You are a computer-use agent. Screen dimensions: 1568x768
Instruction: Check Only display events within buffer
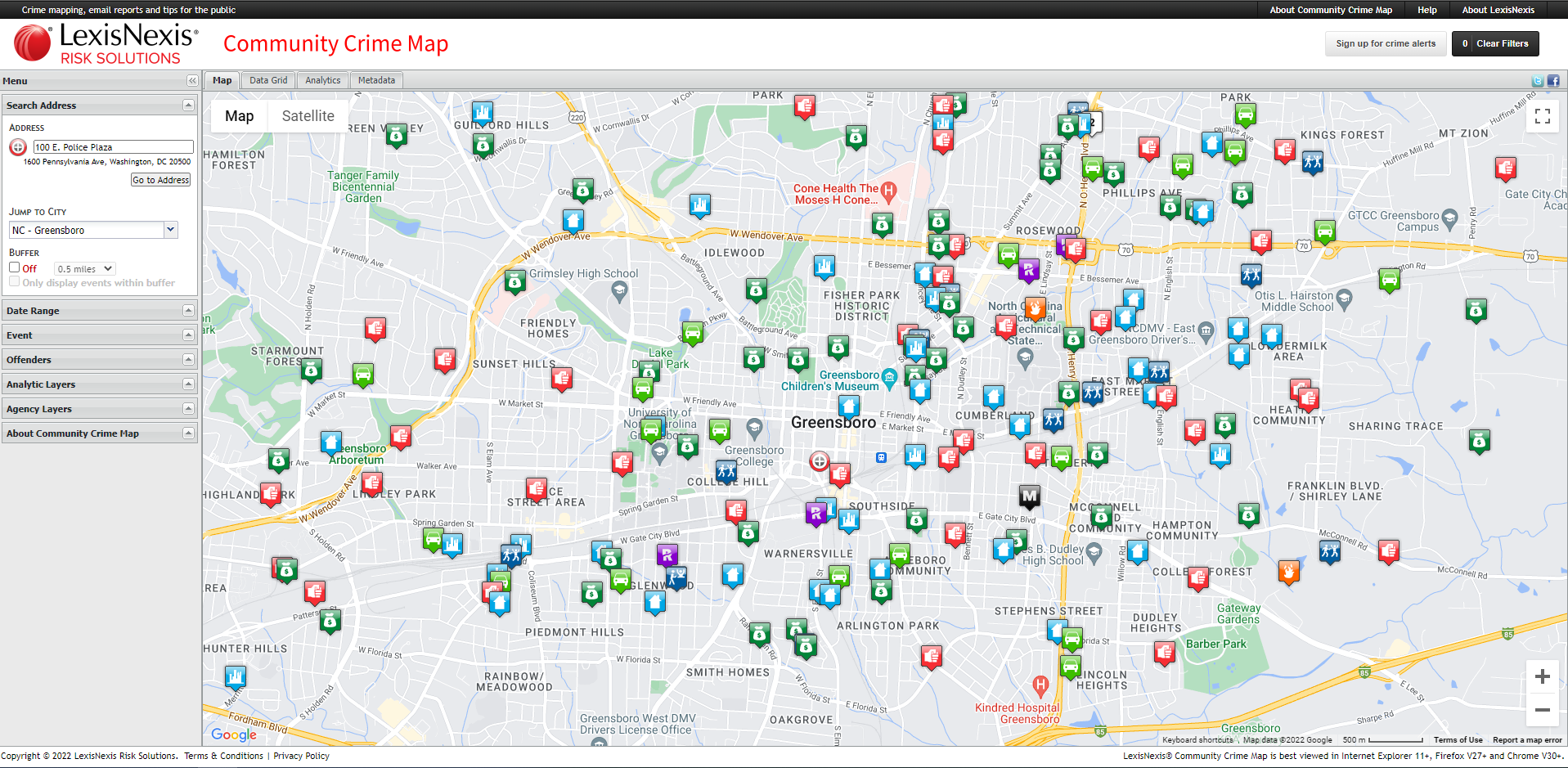click(15, 281)
